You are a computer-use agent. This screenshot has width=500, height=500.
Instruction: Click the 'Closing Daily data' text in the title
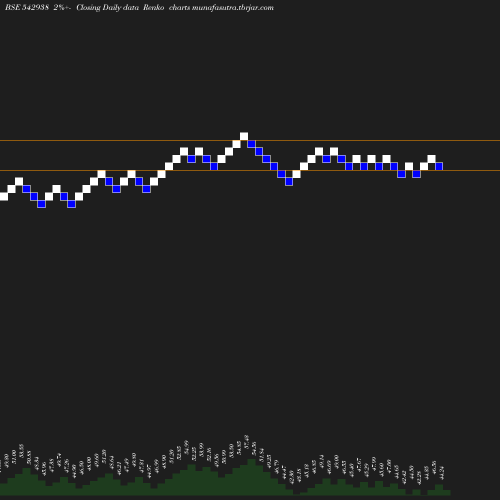[x=107, y=7]
